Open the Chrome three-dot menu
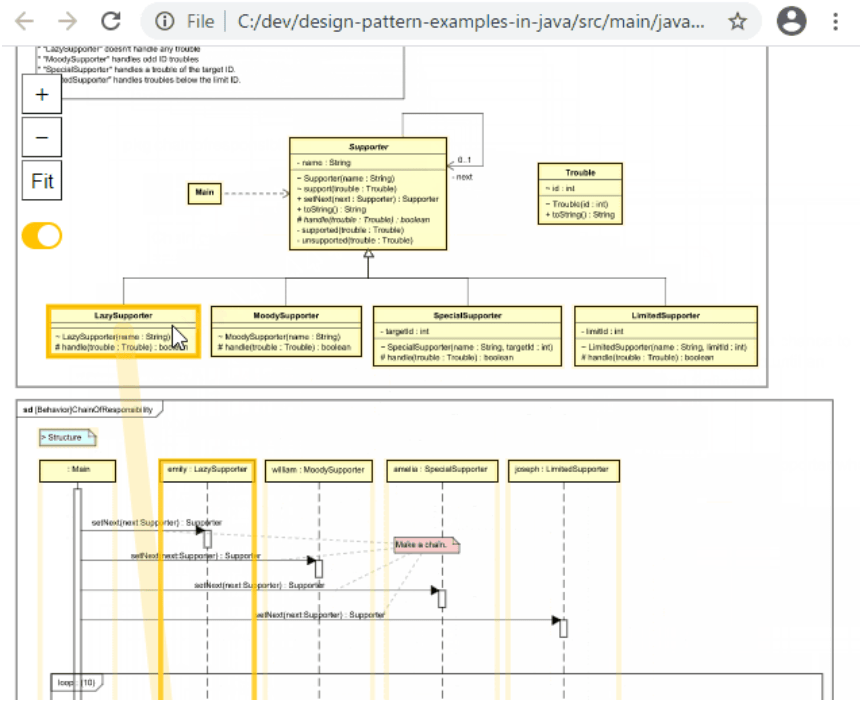The width and height of the screenshot is (860, 710). (836, 21)
